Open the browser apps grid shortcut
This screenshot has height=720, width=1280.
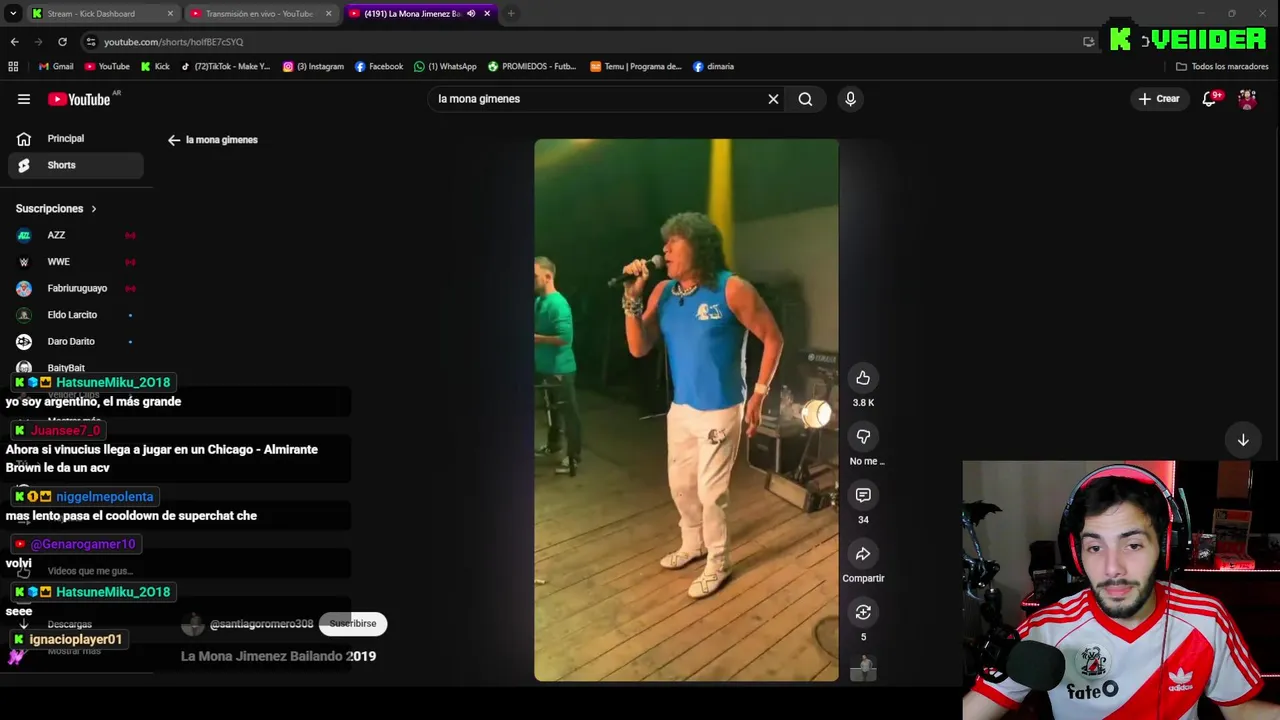[x=13, y=67]
